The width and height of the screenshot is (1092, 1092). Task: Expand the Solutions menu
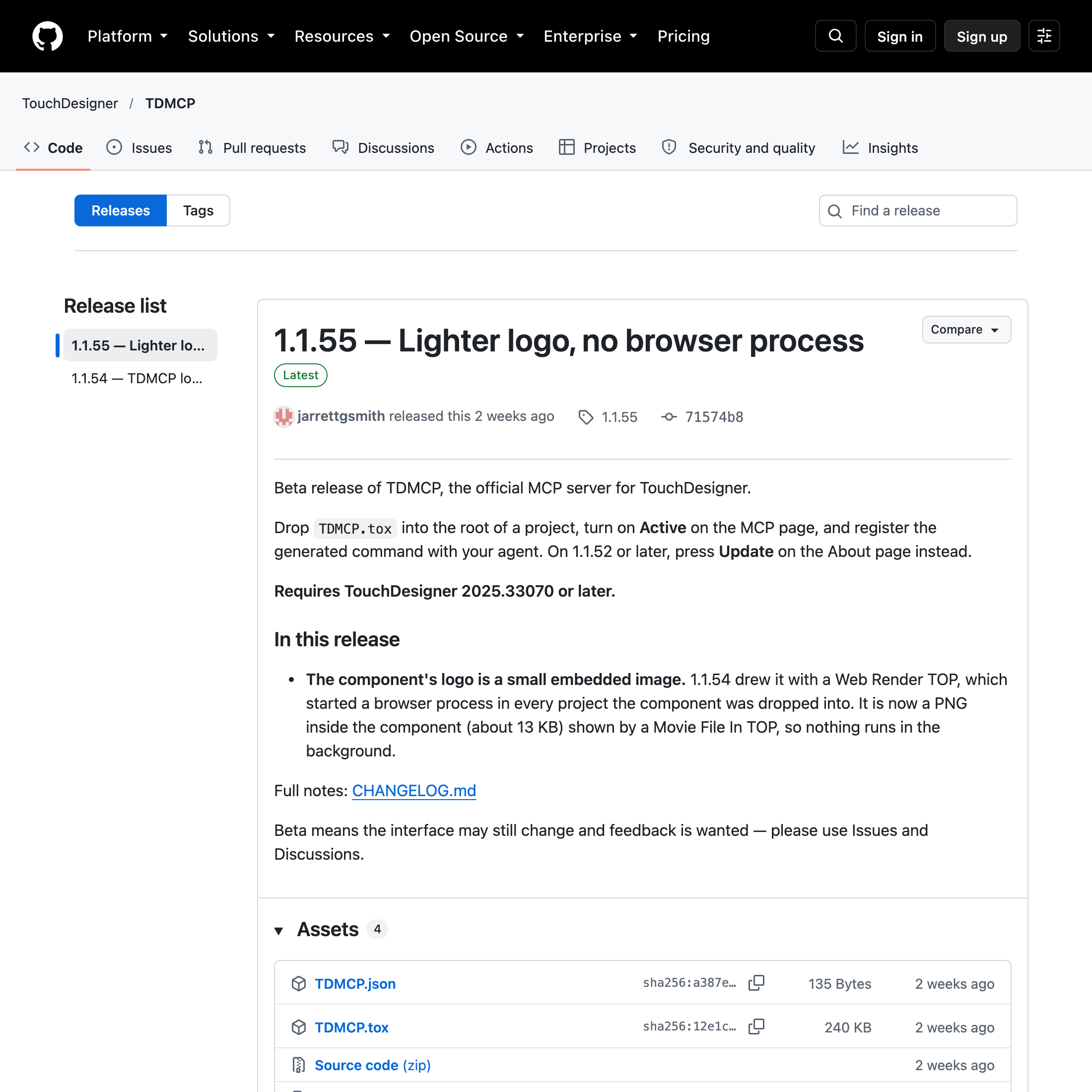231,36
